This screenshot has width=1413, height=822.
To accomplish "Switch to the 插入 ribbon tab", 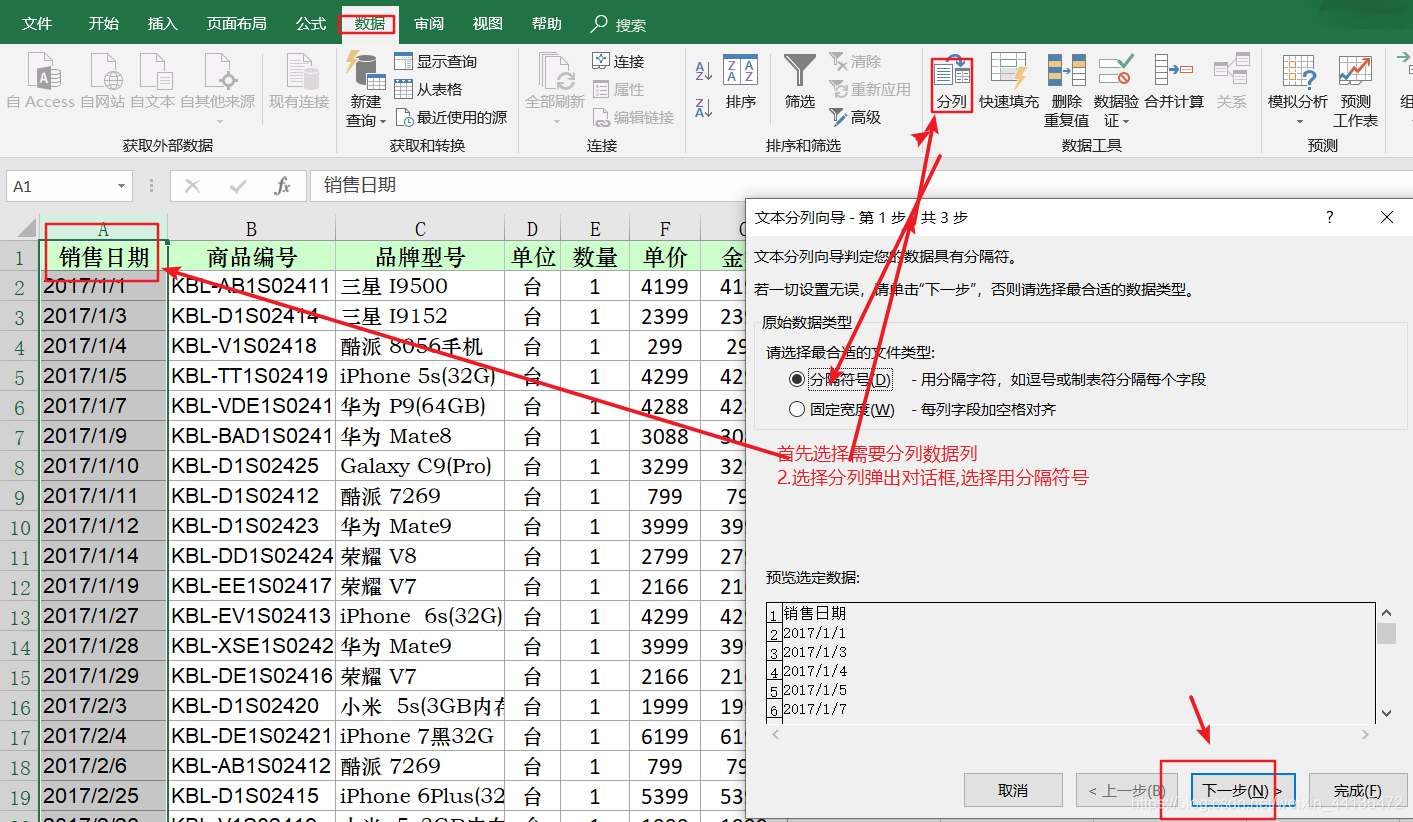I will click(x=162, y=23).
